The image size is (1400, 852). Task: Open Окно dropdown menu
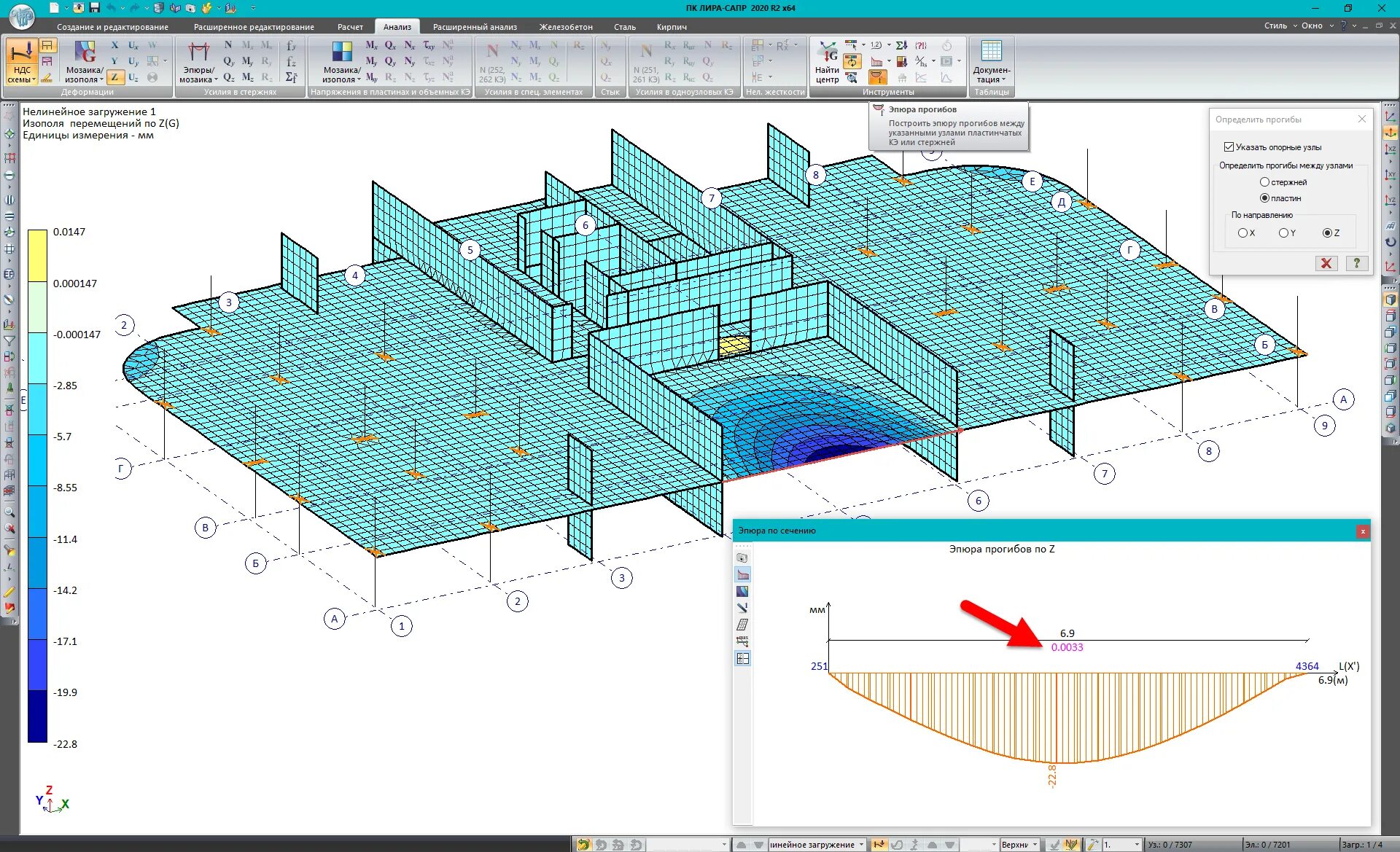pyautogui.click(x=1317, y=26)
